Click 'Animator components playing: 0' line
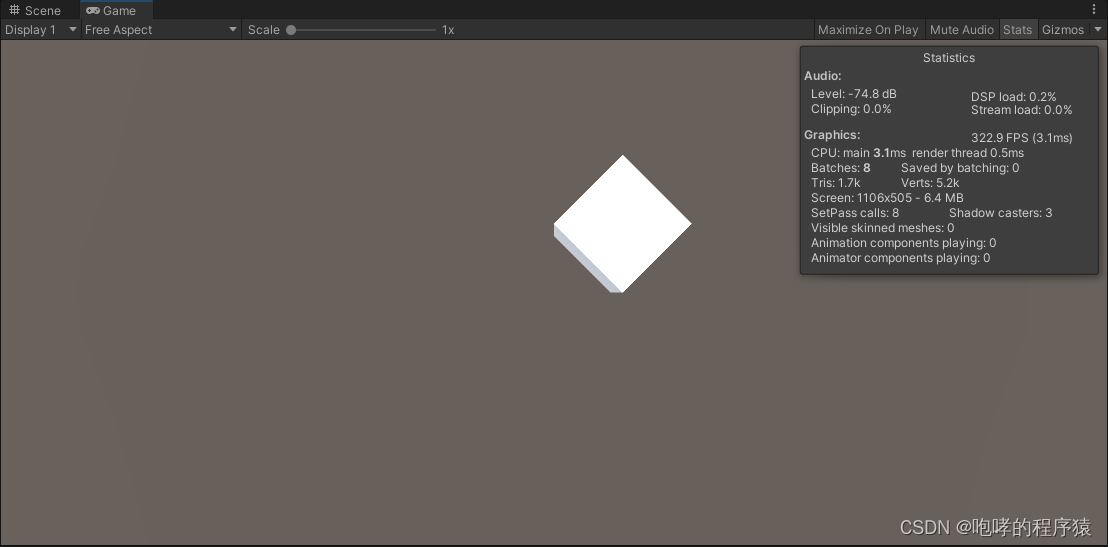 pos(900,258)
